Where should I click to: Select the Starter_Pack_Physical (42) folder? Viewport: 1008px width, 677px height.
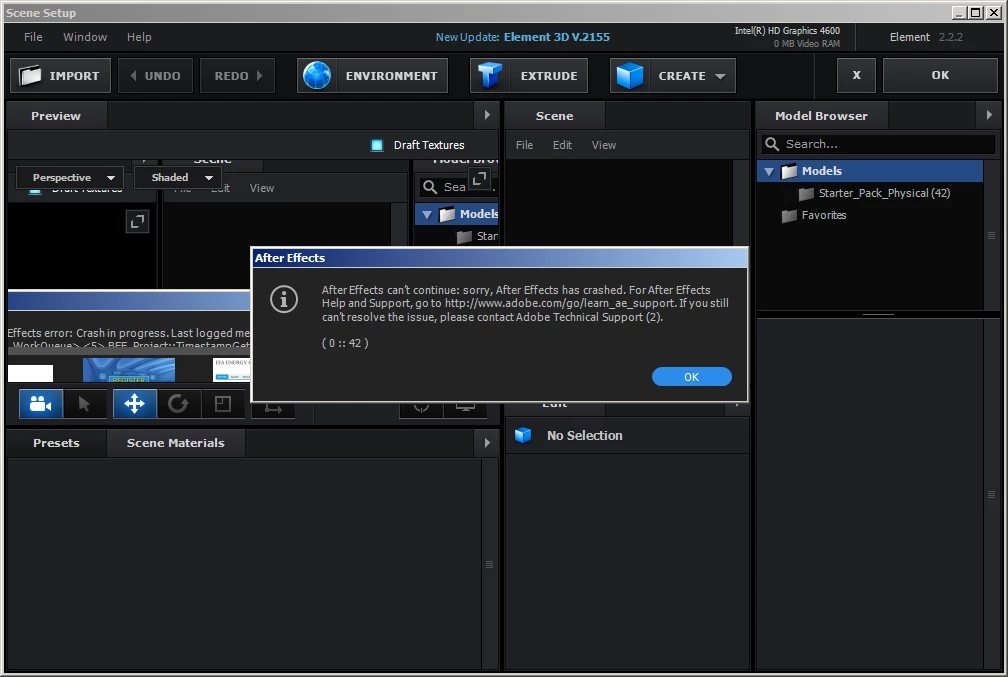884,193
